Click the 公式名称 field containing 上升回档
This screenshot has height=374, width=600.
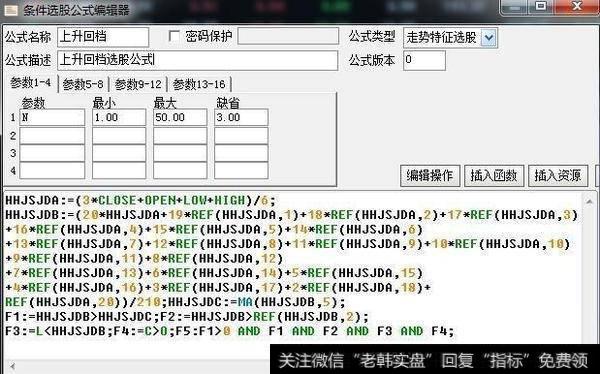click(x=103, y=37)
